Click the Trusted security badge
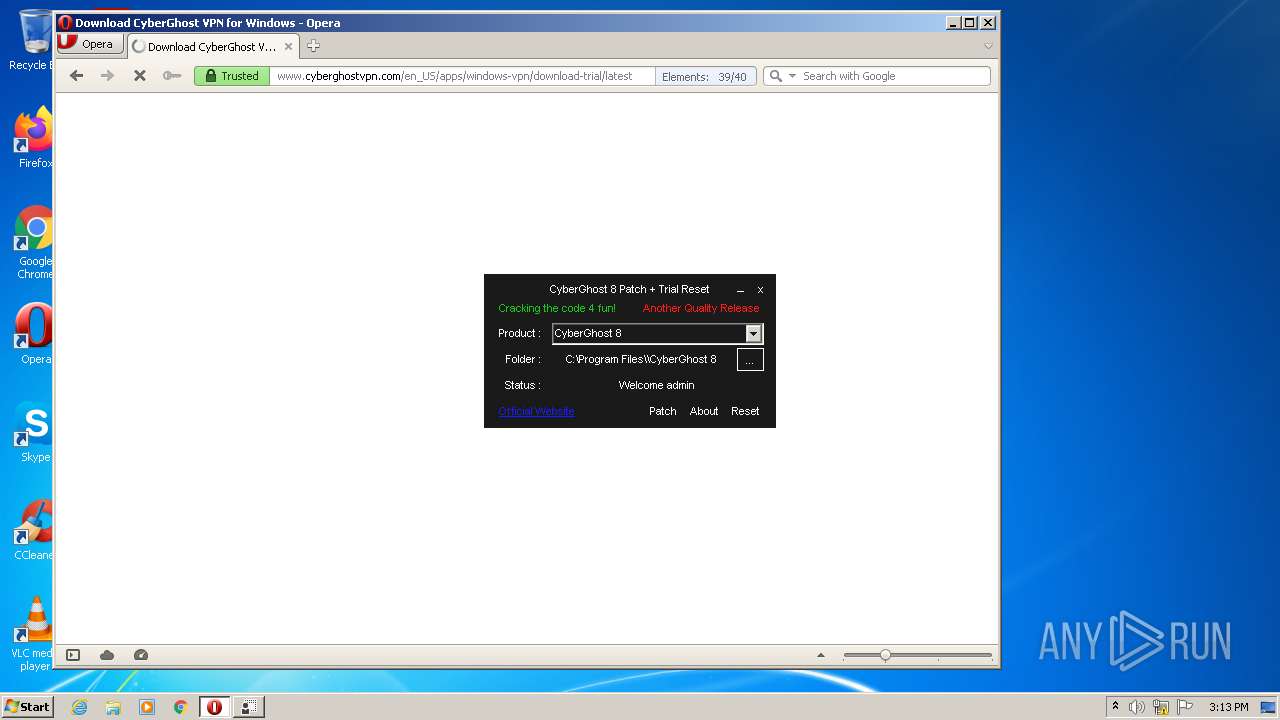This screenshot has width=1280, height=720. coord(232,76)
